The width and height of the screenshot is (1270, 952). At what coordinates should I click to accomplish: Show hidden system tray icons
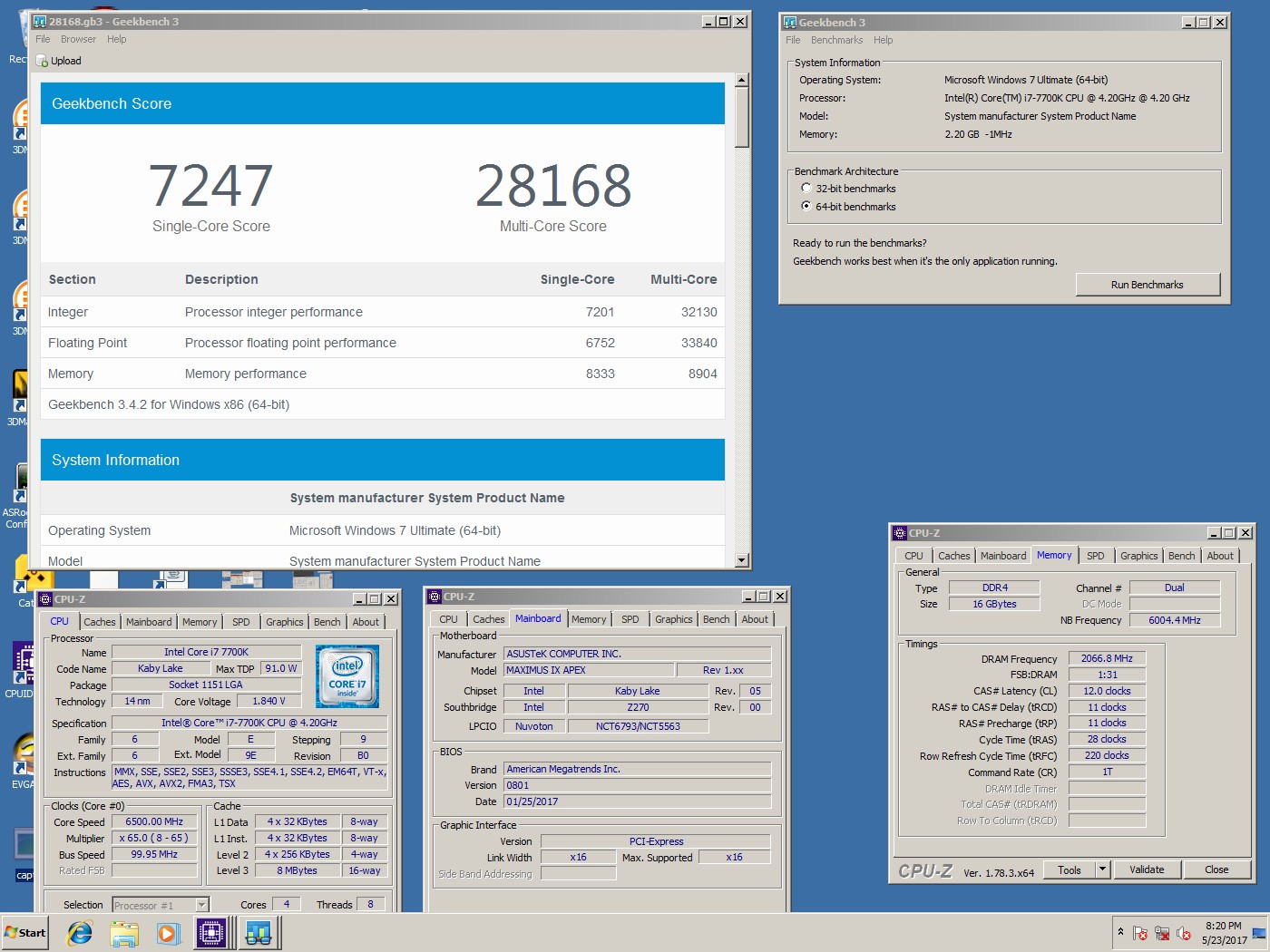[x=1120, y=932]
